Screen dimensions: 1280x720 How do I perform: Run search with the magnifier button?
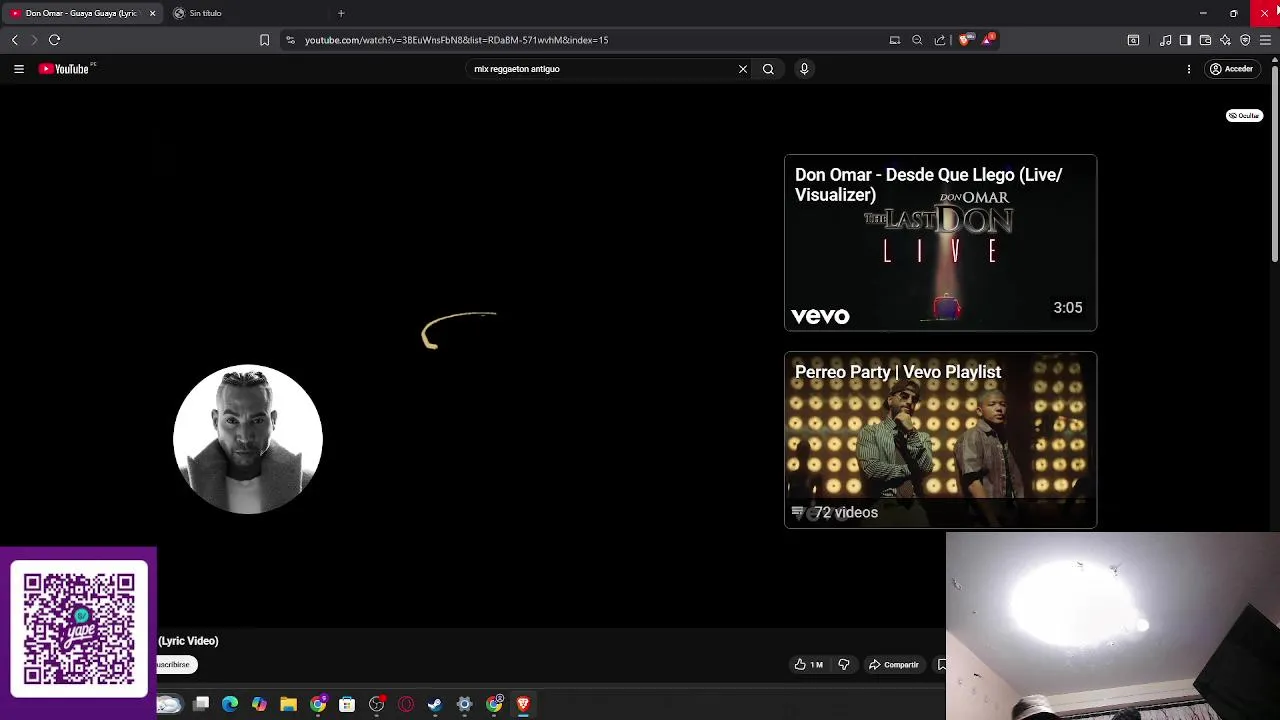coord(768,69)
